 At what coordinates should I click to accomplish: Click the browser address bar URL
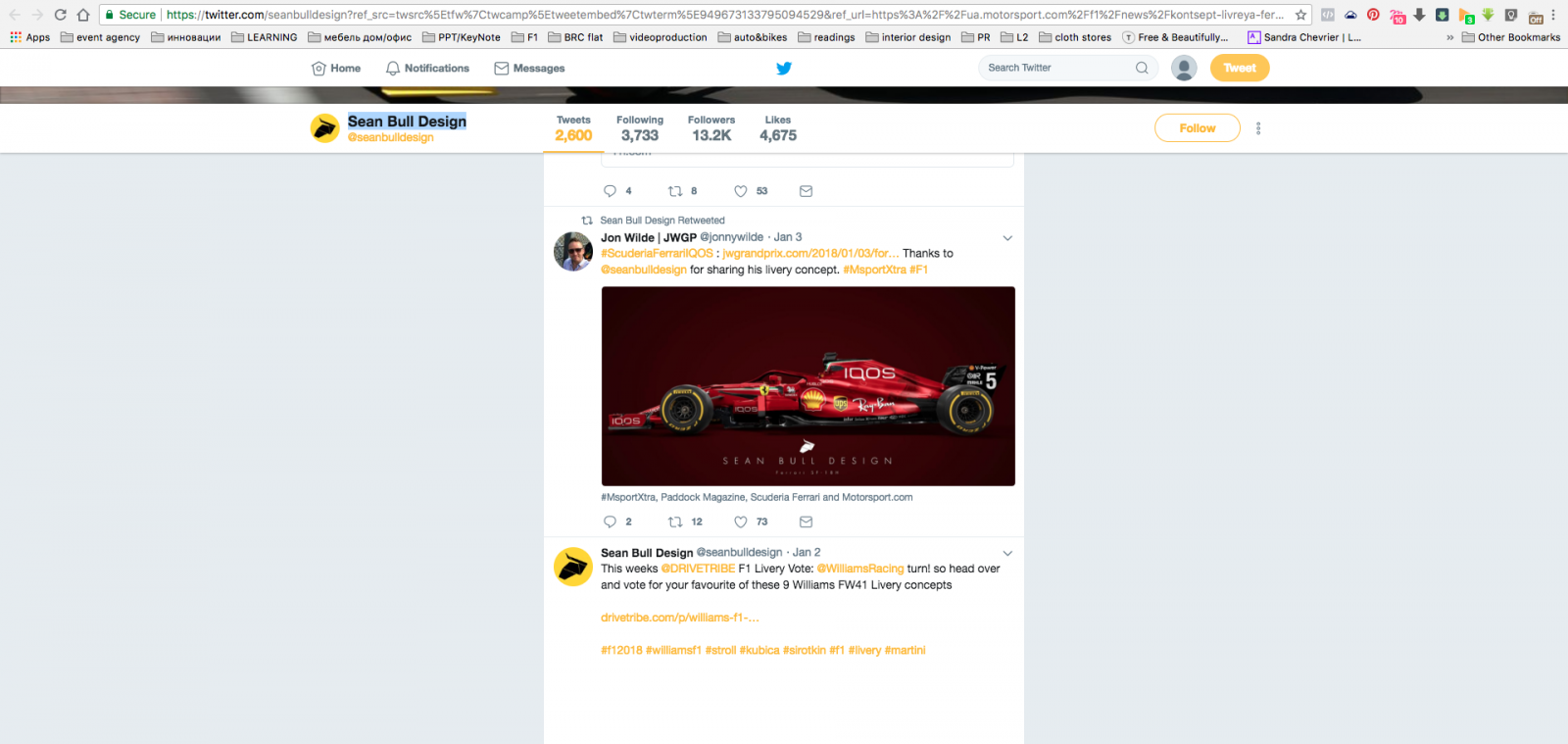725,15
